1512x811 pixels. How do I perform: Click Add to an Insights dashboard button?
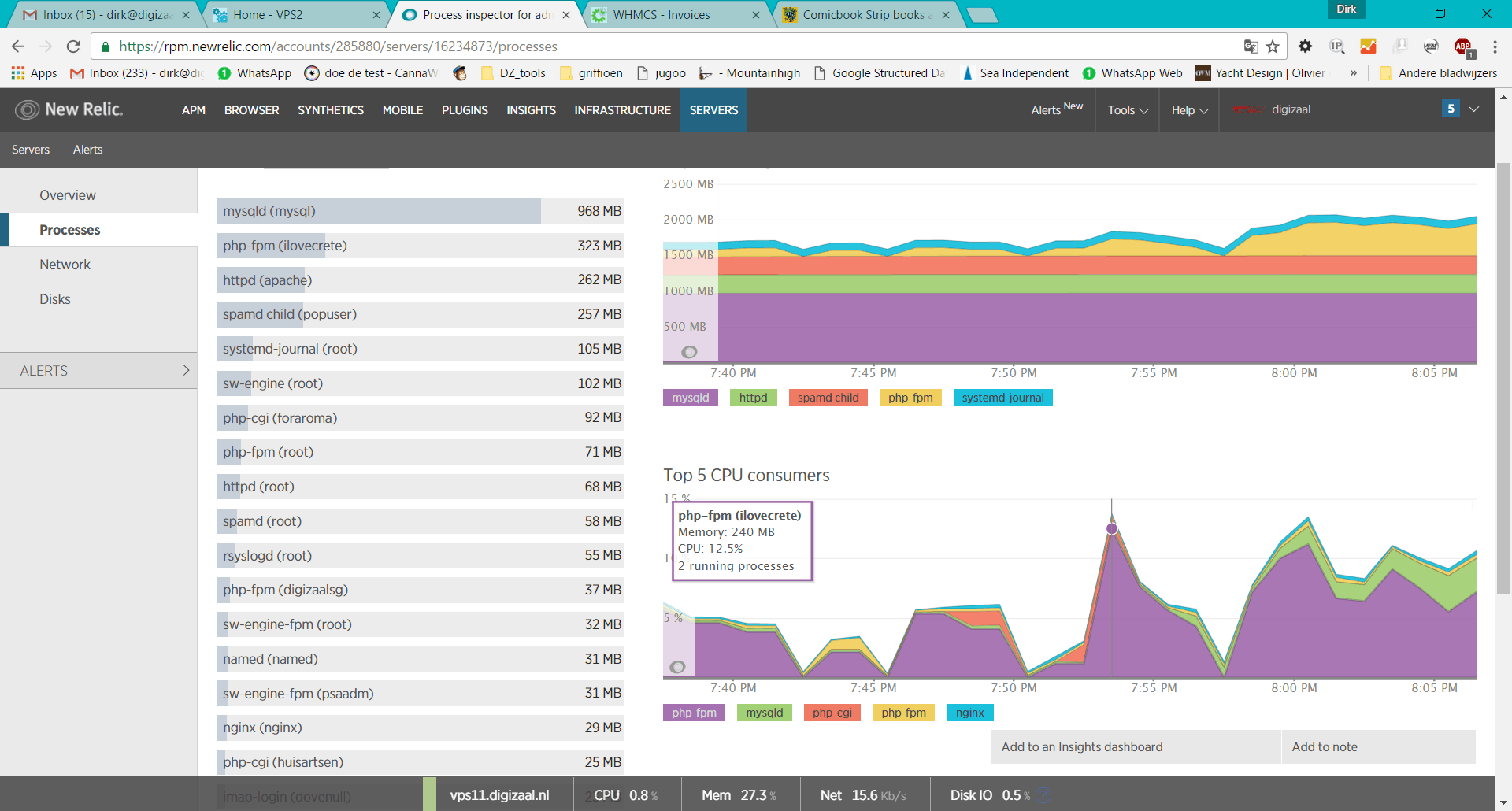click(1136, 746)
